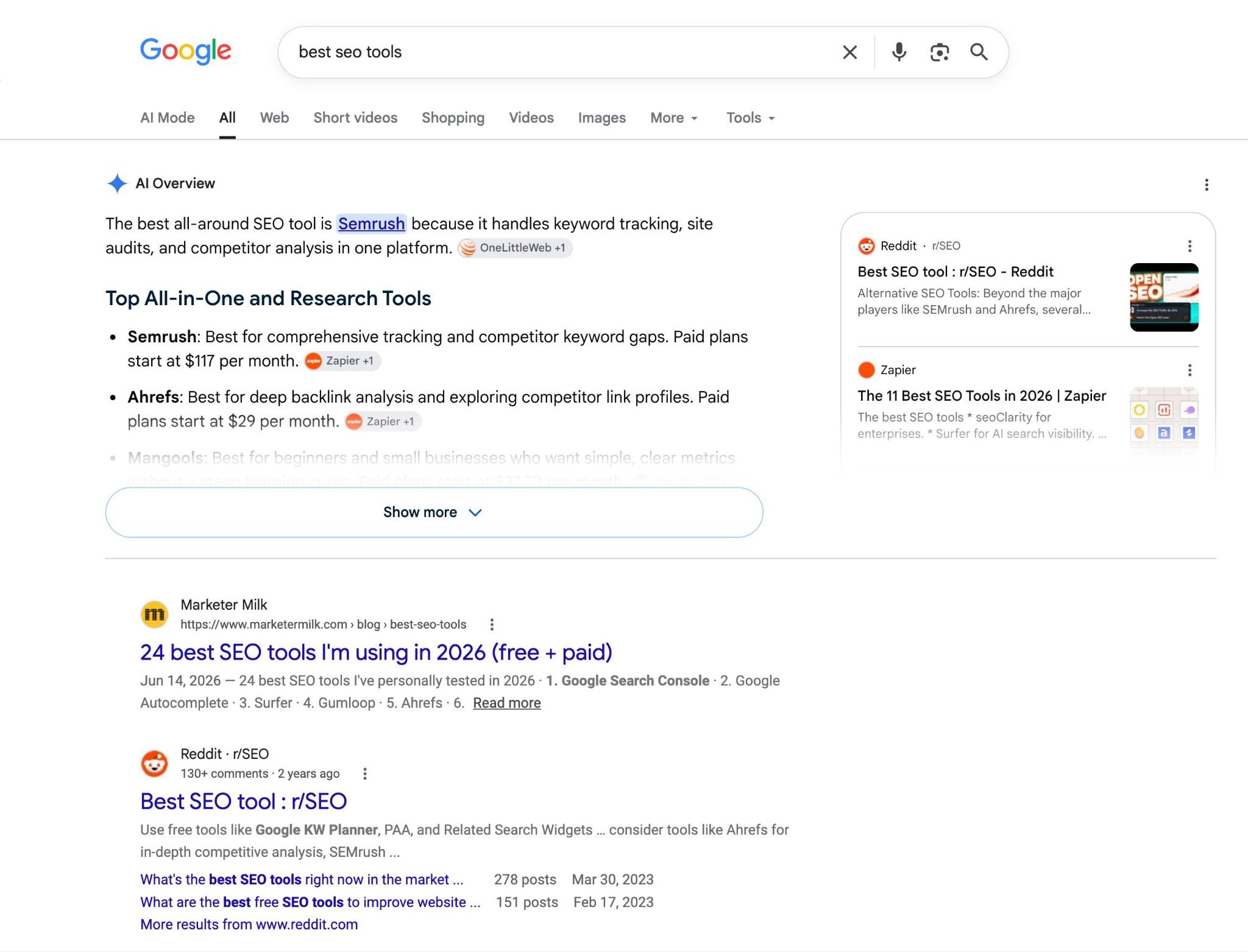This screenshot has width=1248, height=952.
Task: Submit search with the magnifying glass icon
Action: [x=979, y=52]
